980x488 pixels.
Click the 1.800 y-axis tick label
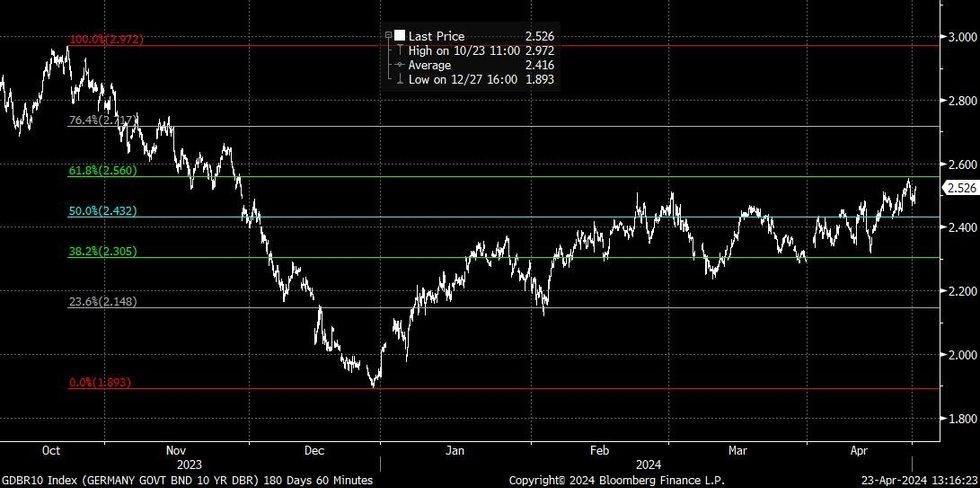[961, 419]
